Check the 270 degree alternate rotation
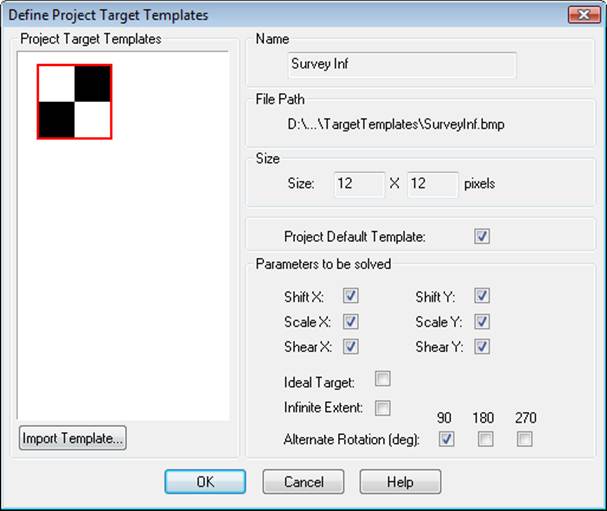The width and height of the screenshot is (607, 511). pyautogui.click(x=524, y=439)
